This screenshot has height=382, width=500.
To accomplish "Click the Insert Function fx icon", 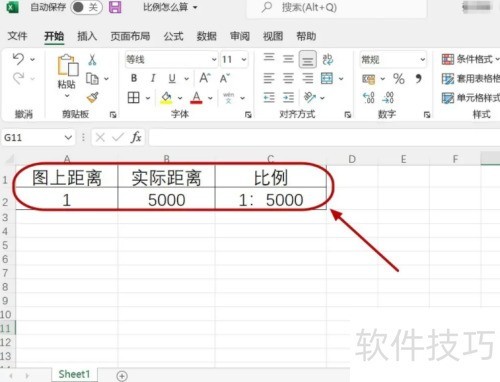I will pos(136,137).
